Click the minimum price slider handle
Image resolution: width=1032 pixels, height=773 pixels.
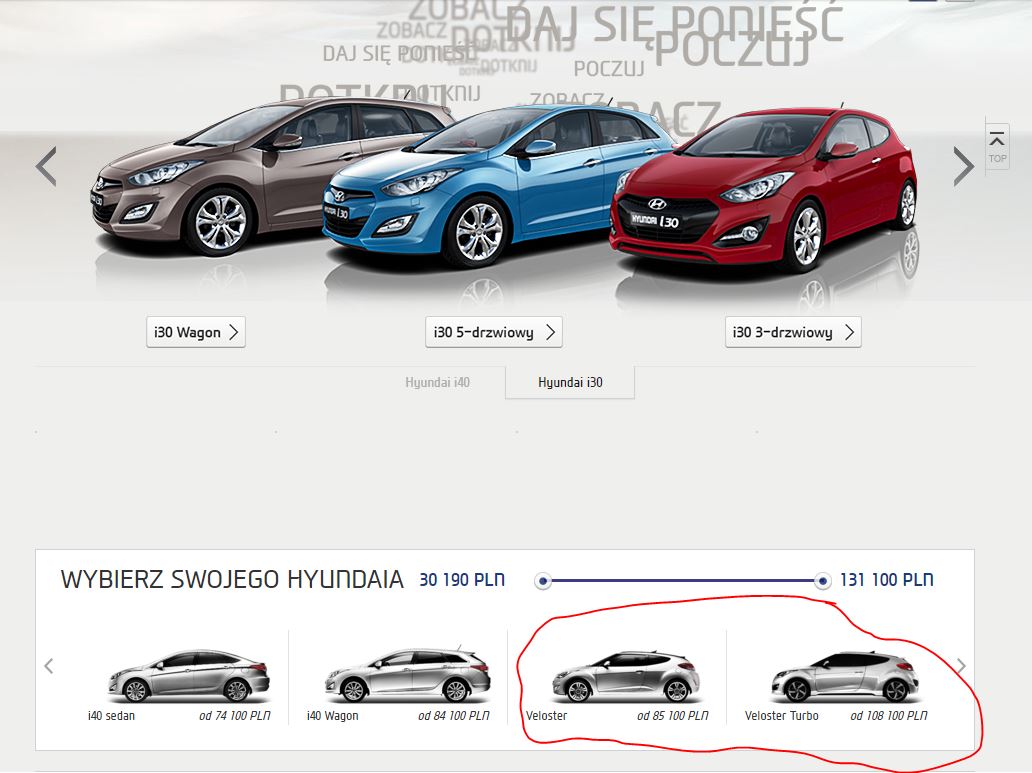(x=543, y=580)
